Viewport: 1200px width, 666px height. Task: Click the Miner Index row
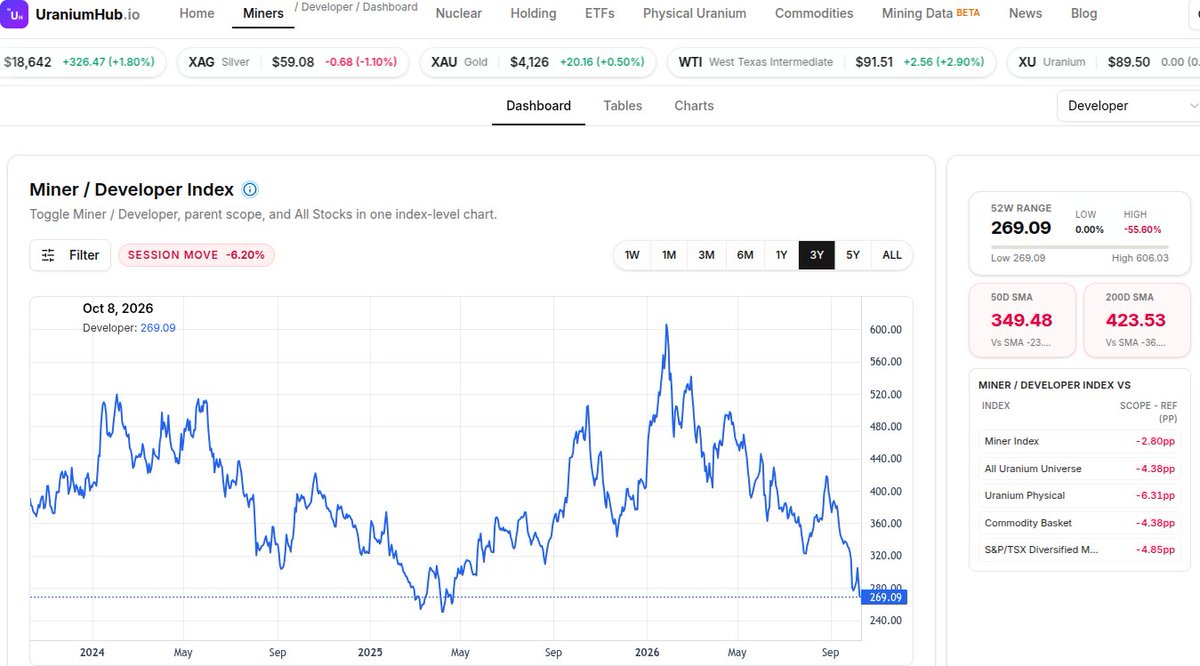click(x=1080, y=441)
